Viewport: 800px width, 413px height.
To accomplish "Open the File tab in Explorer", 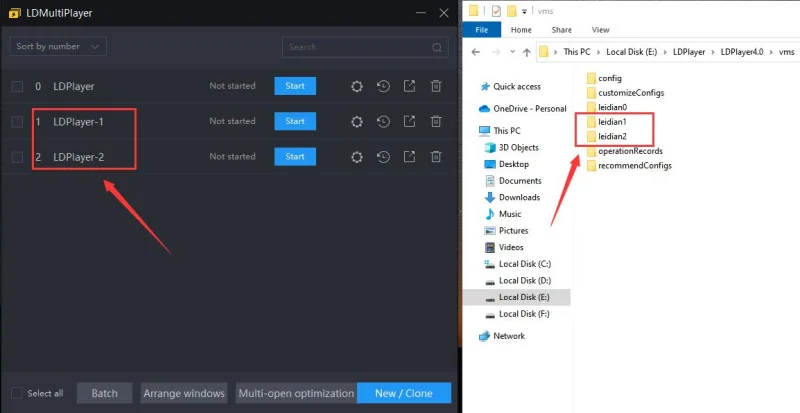I will [x=482, y=30].
